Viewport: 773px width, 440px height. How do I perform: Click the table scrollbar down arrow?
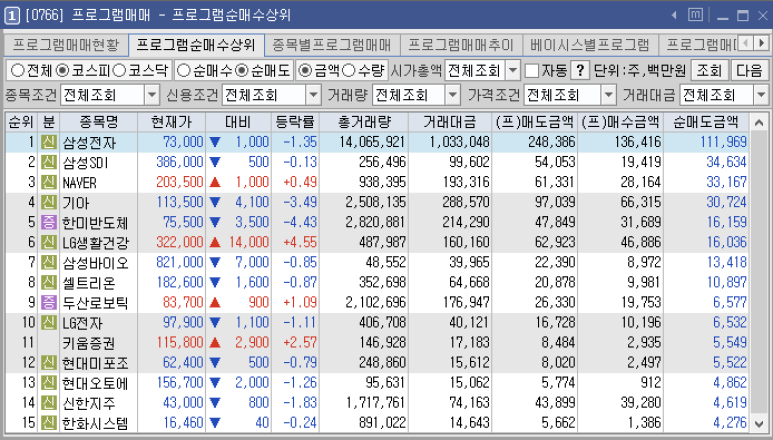tap(759, 423)
